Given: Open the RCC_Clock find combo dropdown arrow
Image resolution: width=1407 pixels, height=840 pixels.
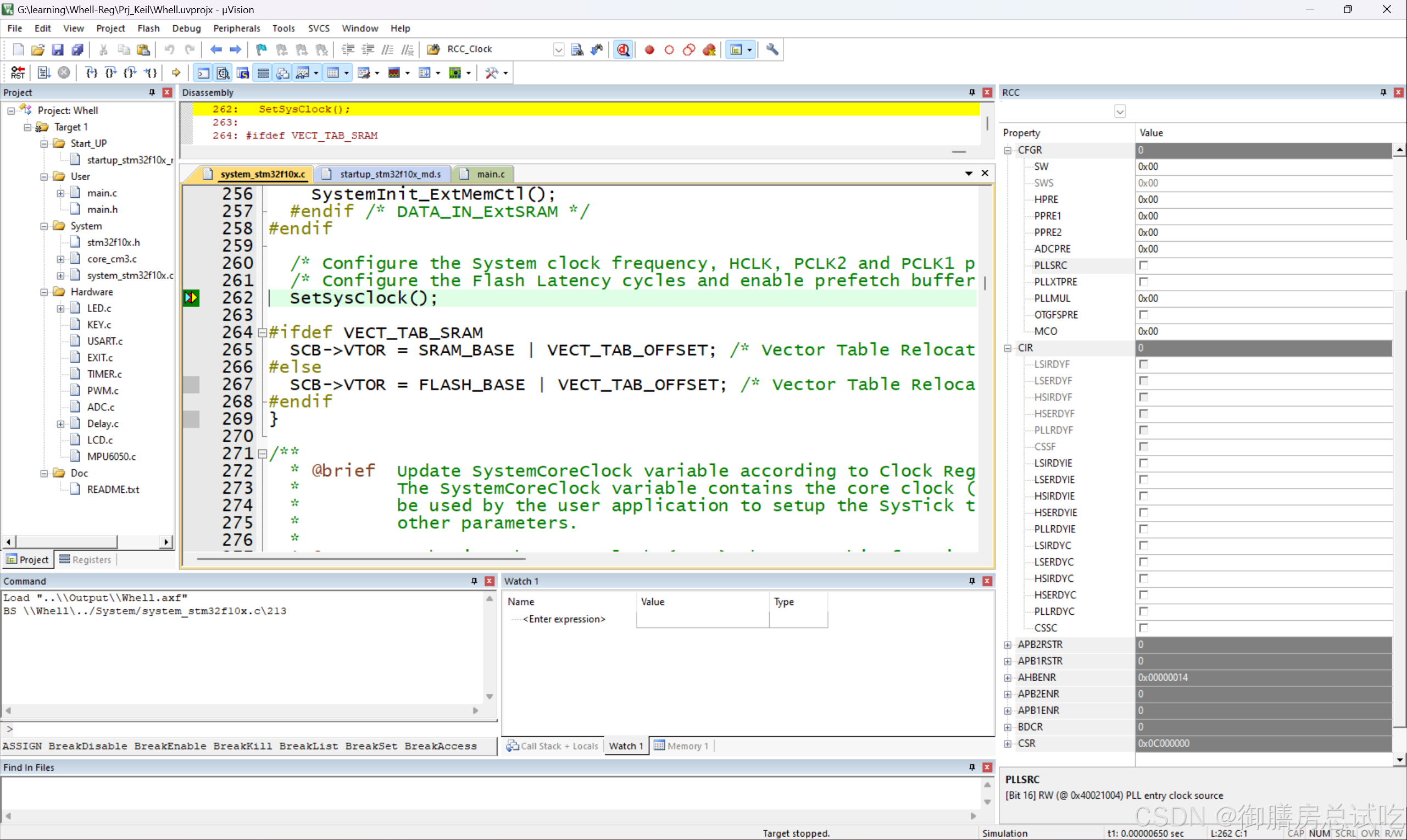Looking at the screenshot, I should tap(558, 49).
